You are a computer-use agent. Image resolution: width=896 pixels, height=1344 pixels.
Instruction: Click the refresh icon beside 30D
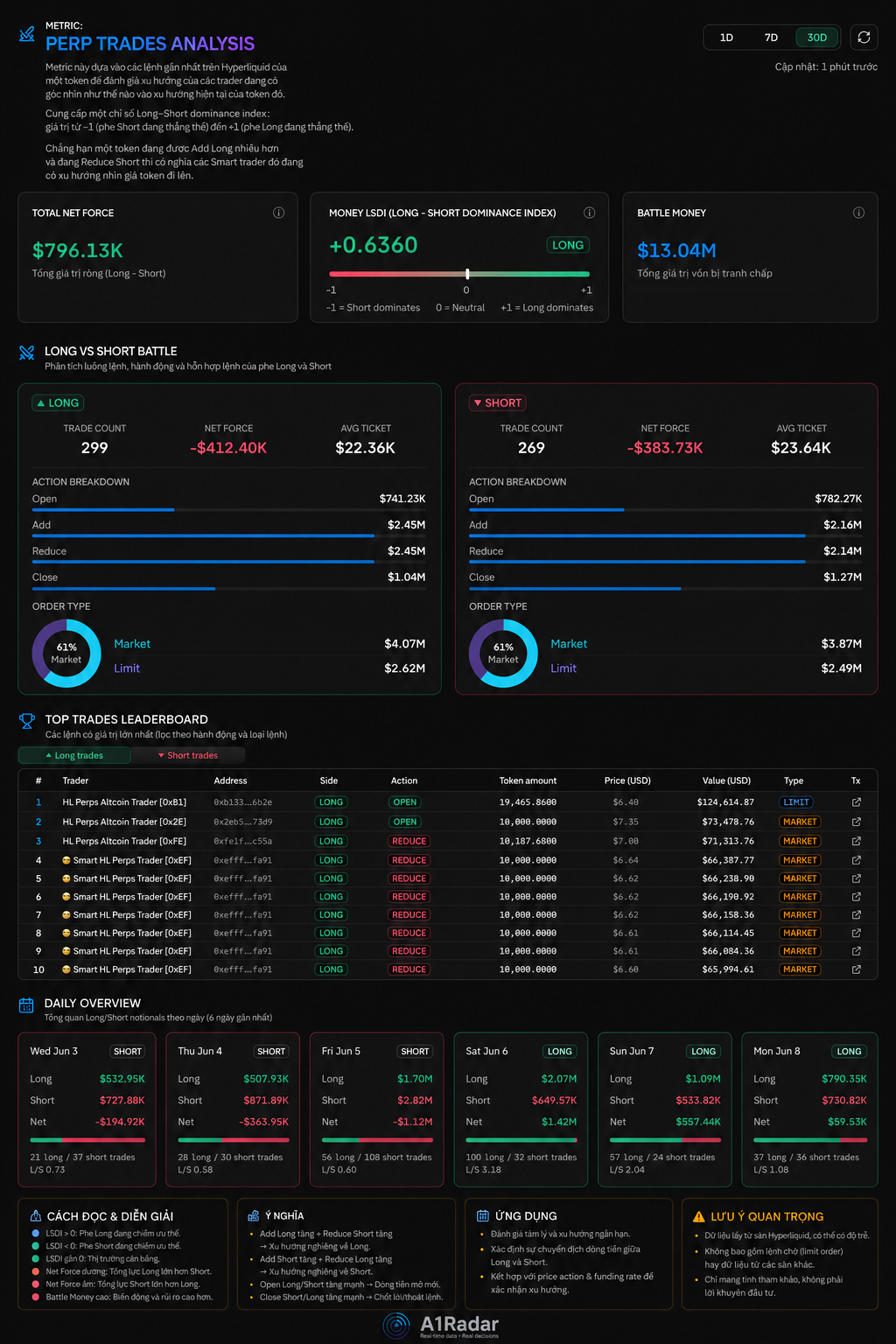pyautogui.click(x=864, y=37)
